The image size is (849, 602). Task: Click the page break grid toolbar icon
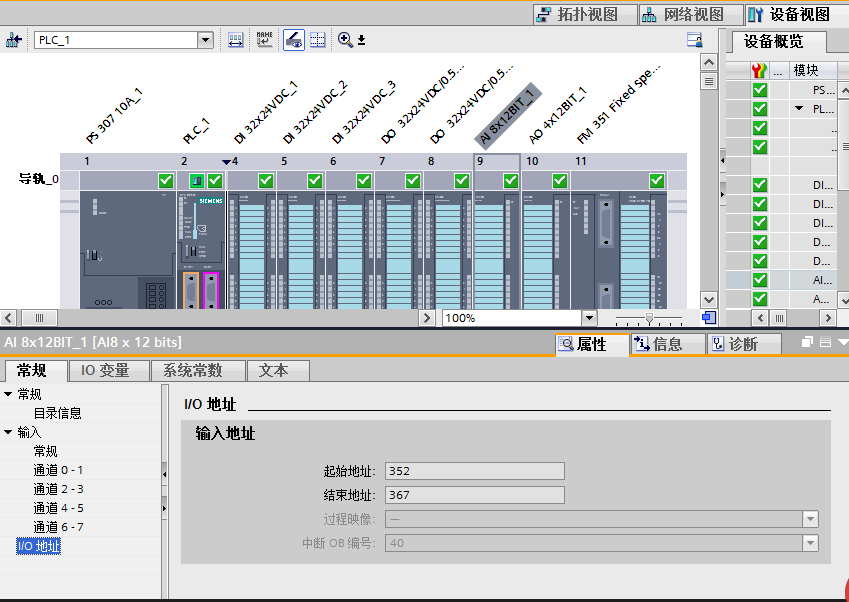point(318,40)
